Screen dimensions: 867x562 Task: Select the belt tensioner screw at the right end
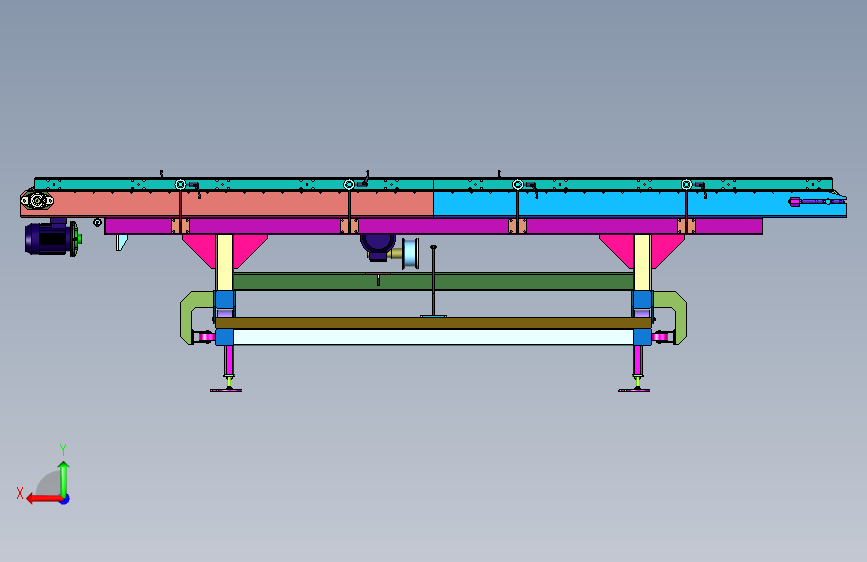point(816,201)
